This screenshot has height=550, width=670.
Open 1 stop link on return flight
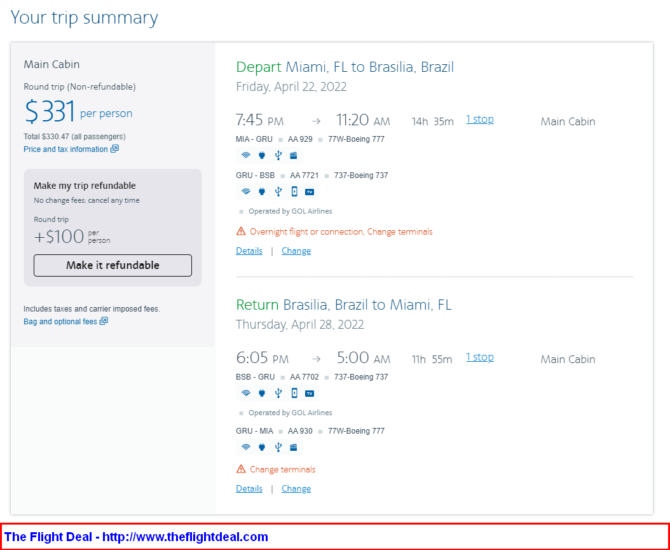480,357
